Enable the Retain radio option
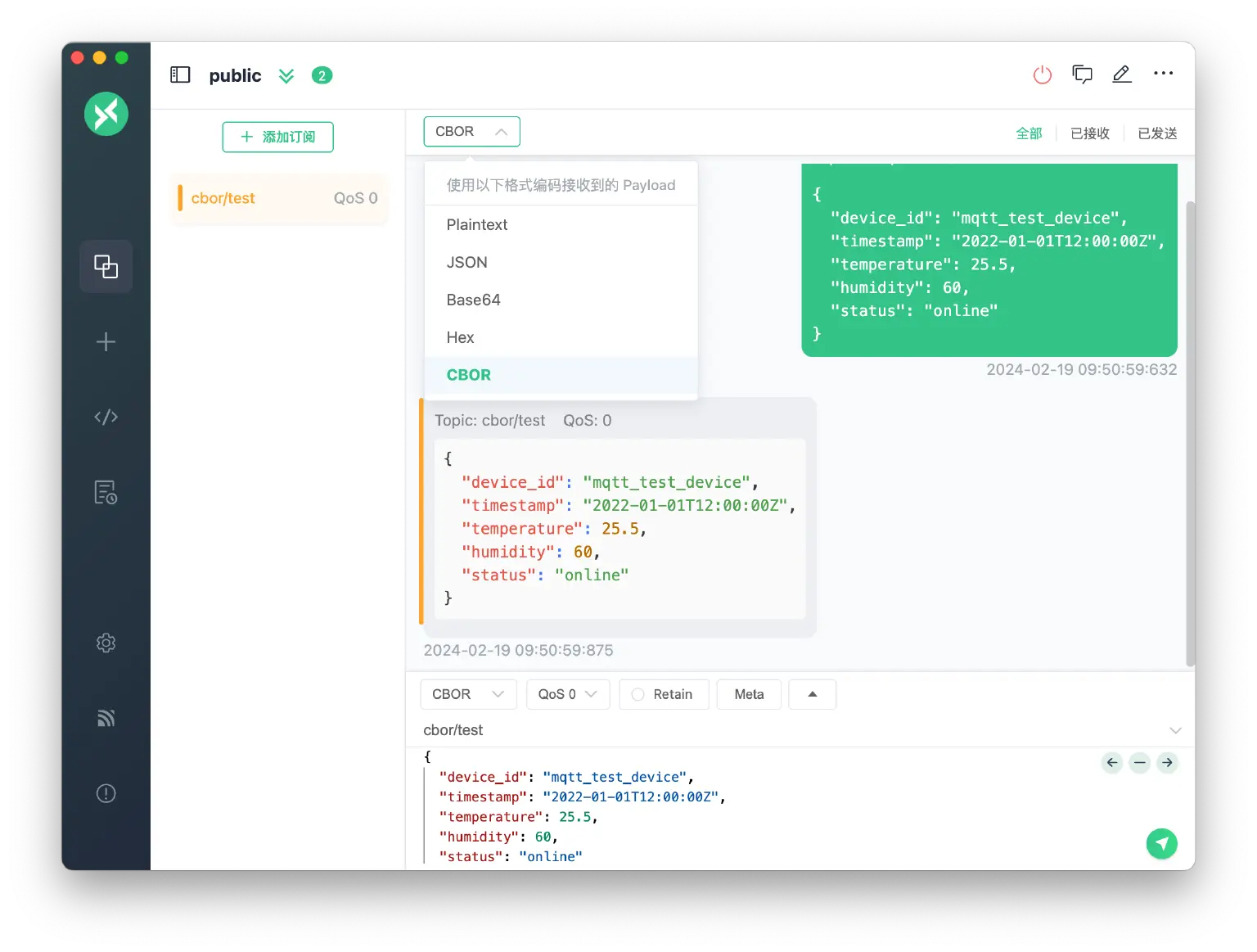This screenshot has width=1257, height=952. (x=638, y=694)
